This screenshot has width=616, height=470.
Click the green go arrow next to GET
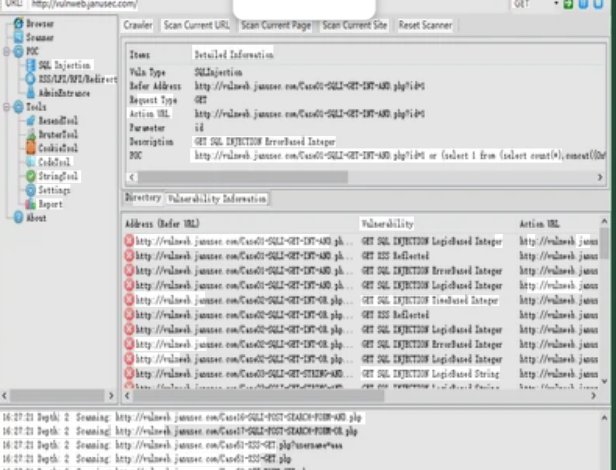tap(568, 4)
